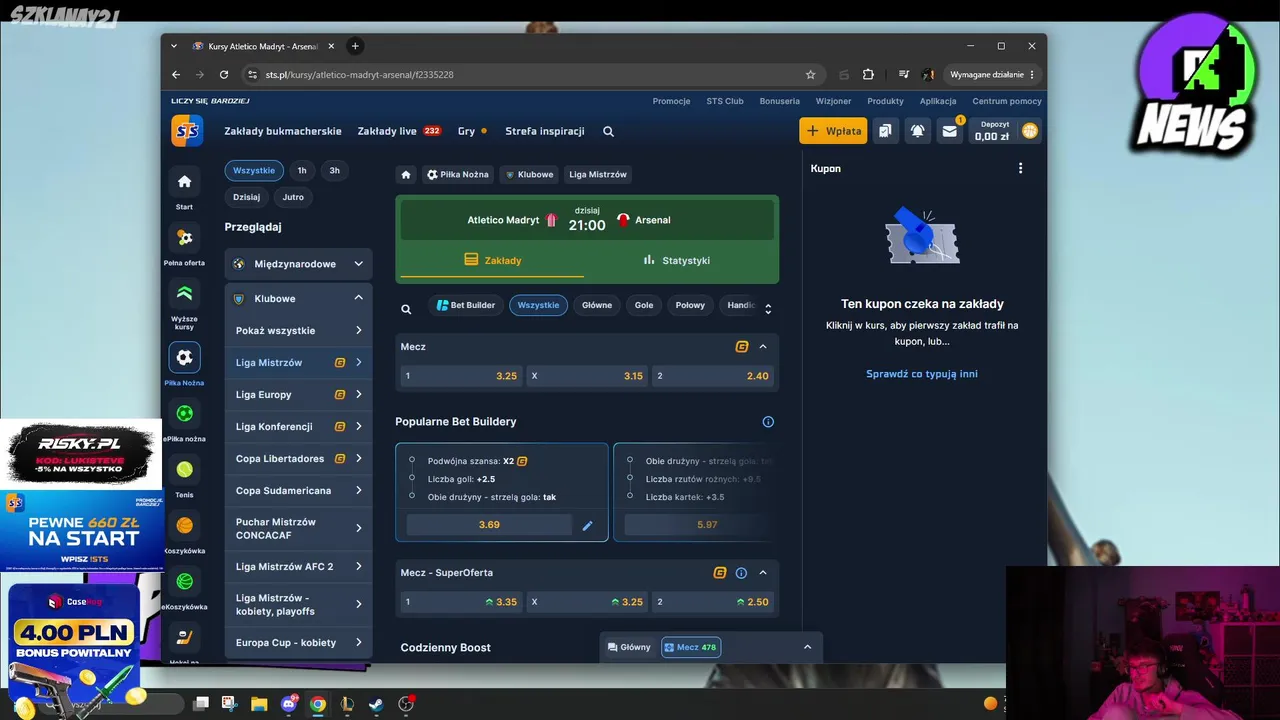Select ePiłka nożna icon in sidebar
This screenshot has height=720, width=1280.
[184, 413]
